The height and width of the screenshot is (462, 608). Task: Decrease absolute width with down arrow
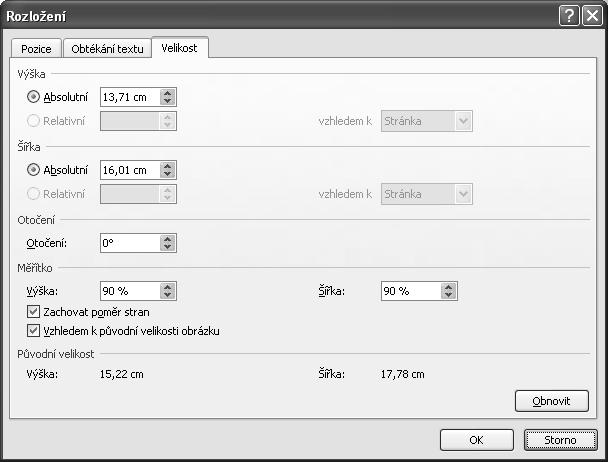point(168,174)
